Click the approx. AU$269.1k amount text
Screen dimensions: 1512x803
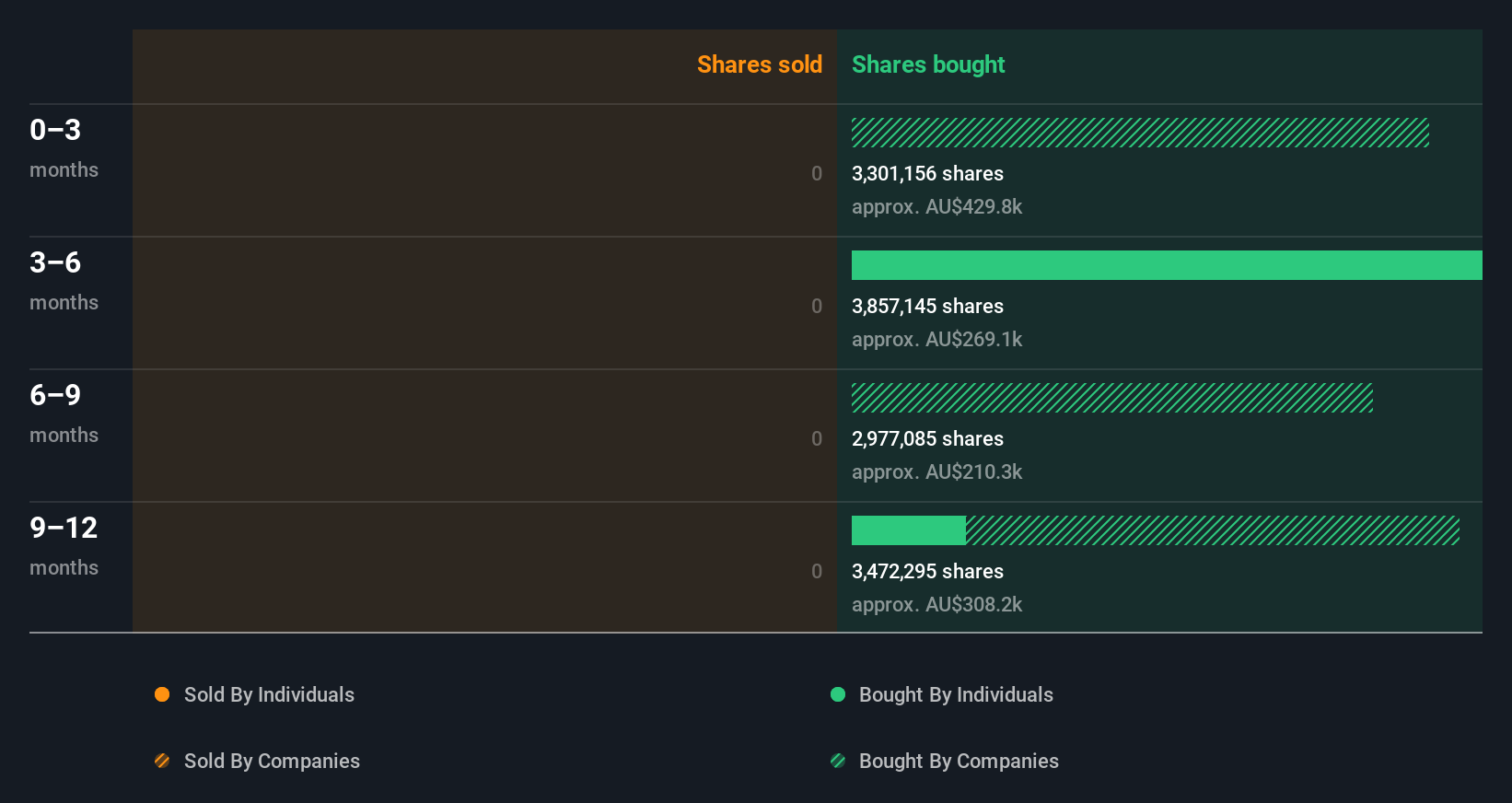pyautogui.click(x=936, y=339)
